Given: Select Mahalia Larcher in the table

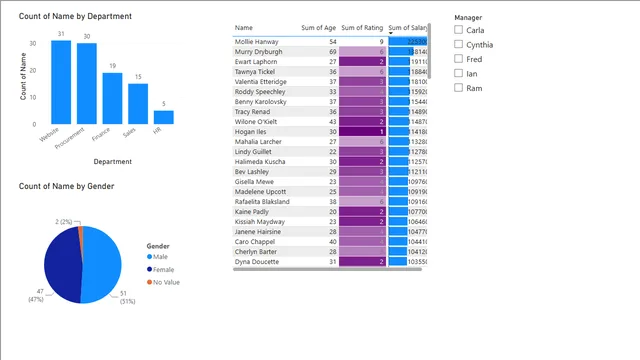Looking at the screenshot, I should [258, 142].
